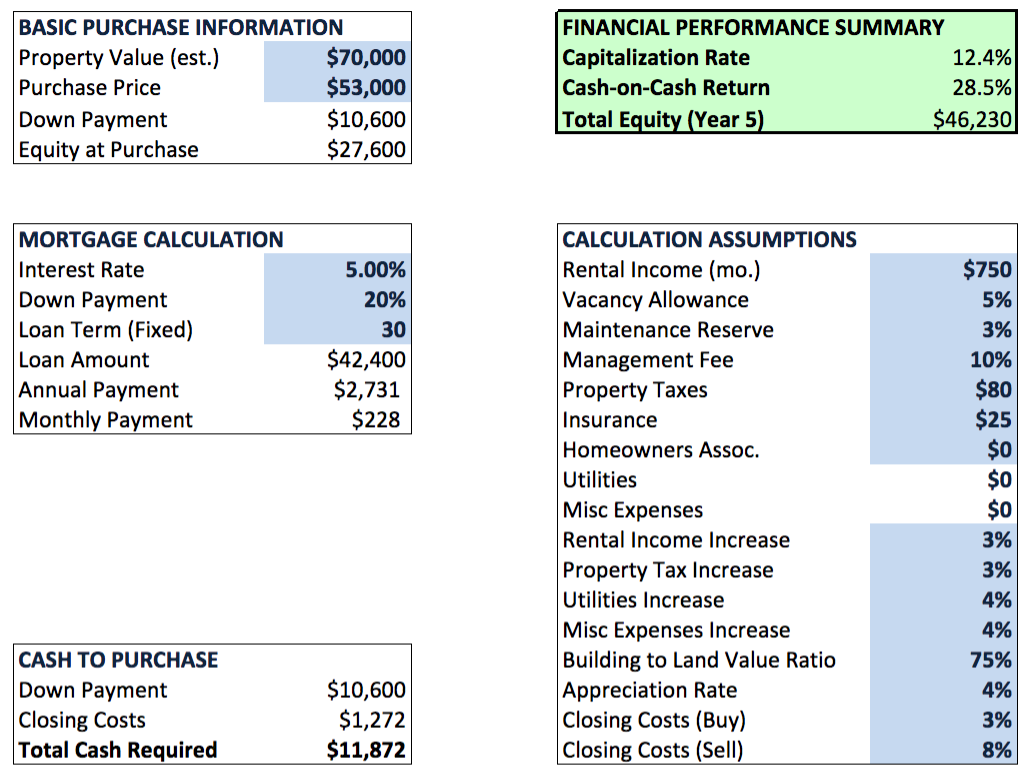Click the Loan Term 30 cell
Viewport: 1034px width, 780px height.
(x=337, y=330)
